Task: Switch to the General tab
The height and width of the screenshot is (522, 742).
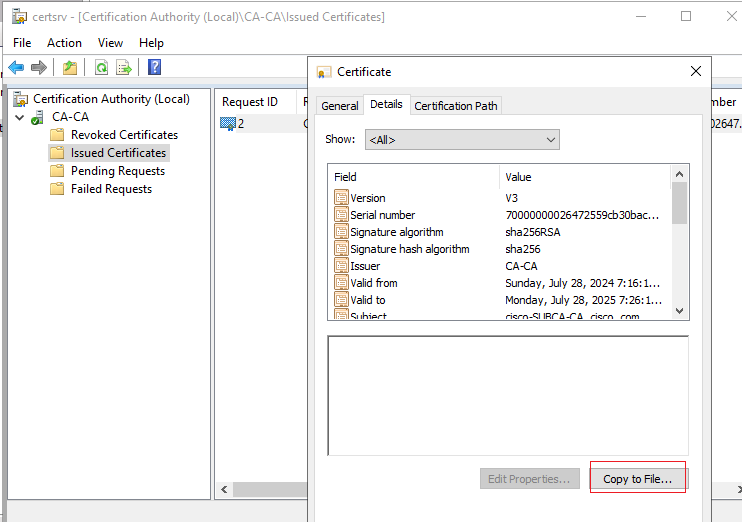Action: [x=340, y=106]
